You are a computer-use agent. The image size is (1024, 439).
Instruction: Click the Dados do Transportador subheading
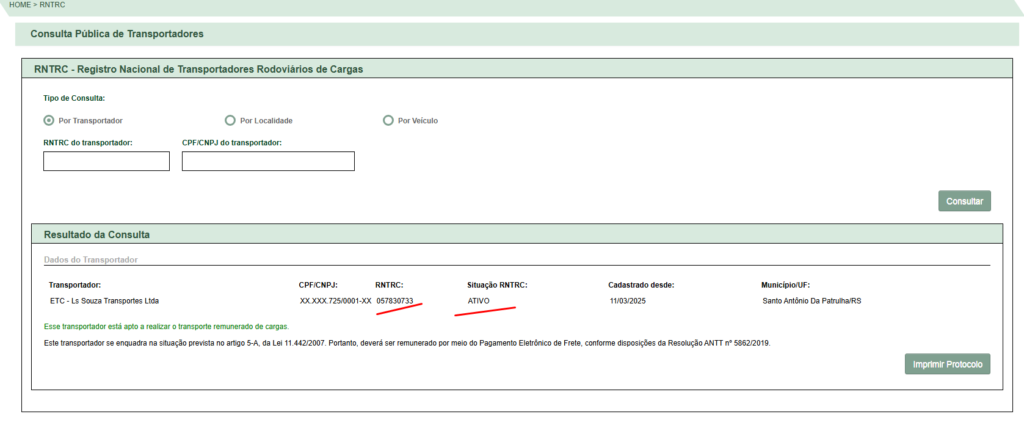pos(90,259)
